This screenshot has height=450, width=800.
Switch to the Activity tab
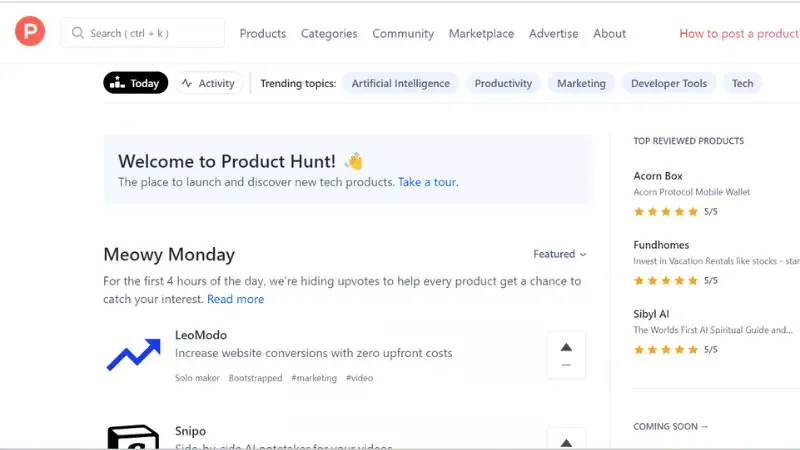point(209,83)
